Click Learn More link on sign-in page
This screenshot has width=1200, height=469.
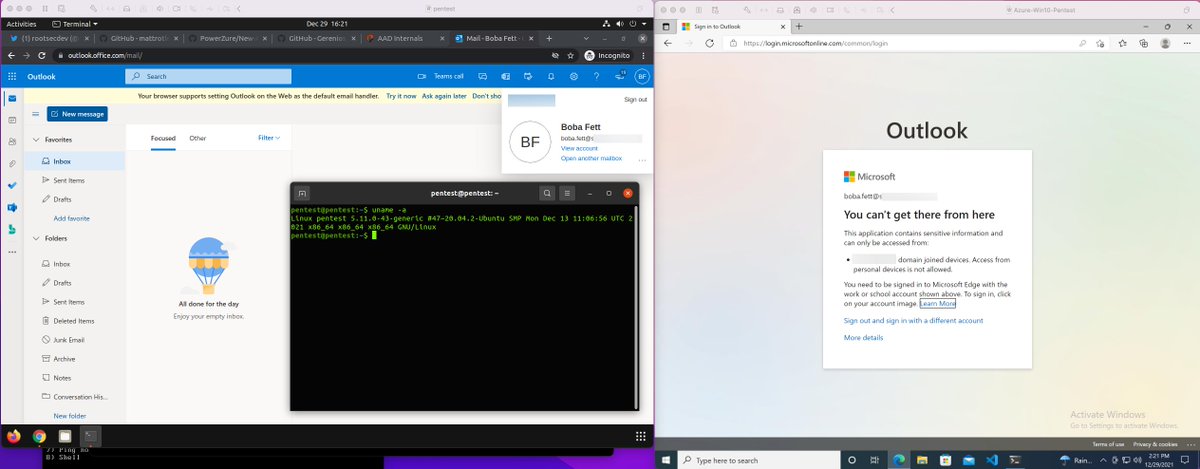[x=938, y=303]
